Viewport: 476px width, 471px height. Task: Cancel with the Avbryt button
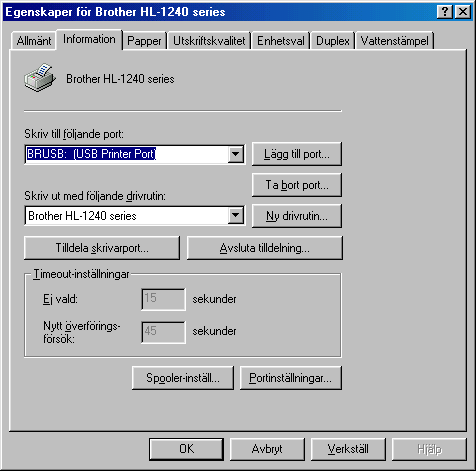267,449
